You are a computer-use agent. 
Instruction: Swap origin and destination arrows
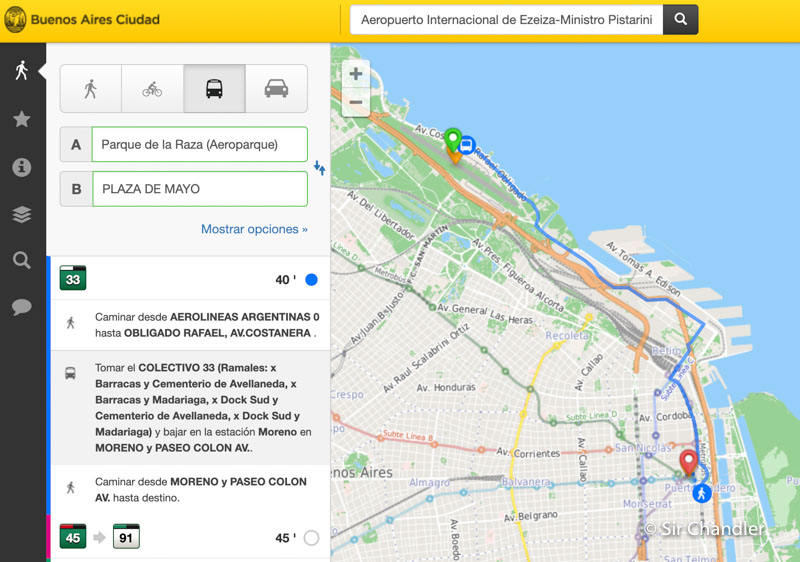point(319,167)
